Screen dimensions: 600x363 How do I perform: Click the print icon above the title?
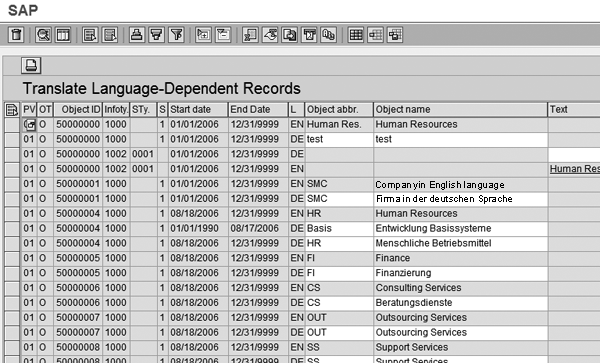(31, 65)
